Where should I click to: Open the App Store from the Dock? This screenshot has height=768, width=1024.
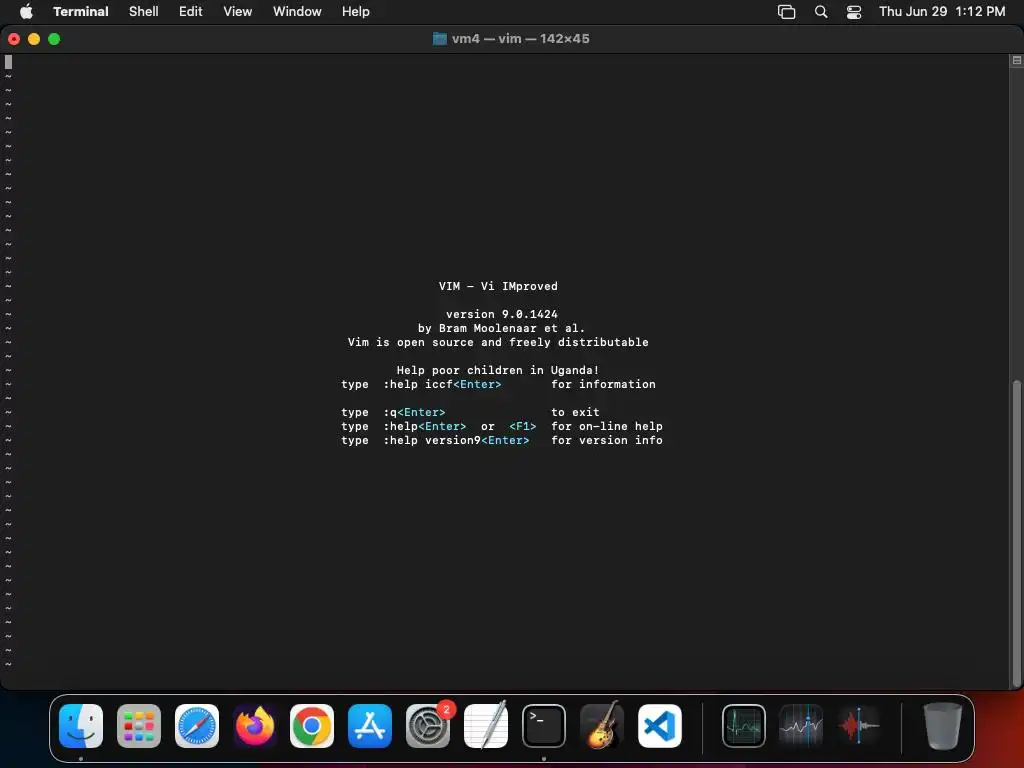(x=370, y=726)
